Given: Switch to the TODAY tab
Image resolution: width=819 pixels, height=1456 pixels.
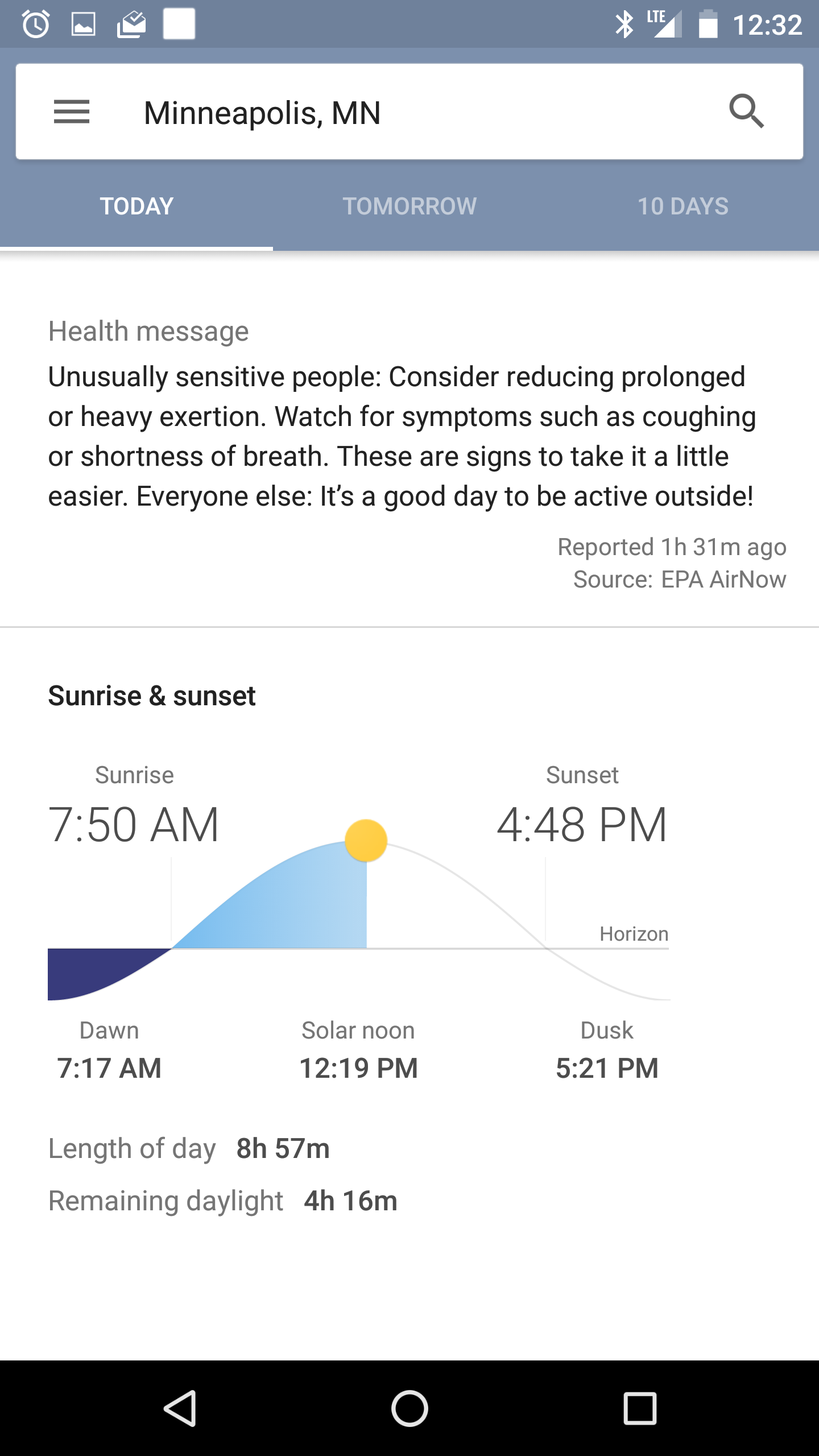Looking at the screenshot, I should pos(136,206).
